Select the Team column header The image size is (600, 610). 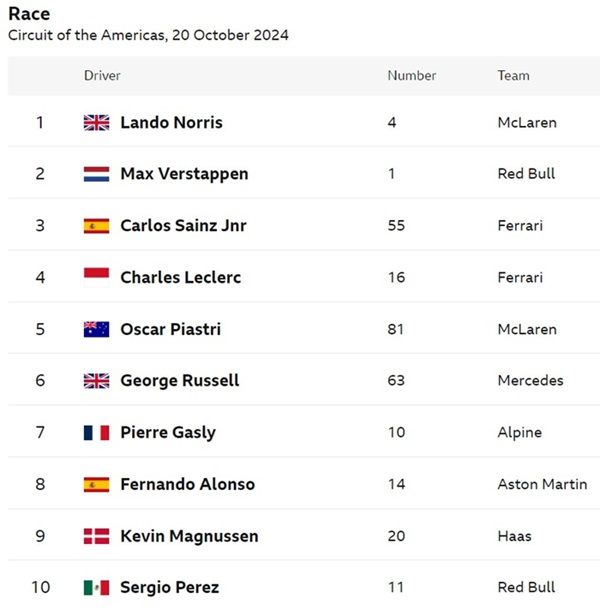pos(514,75)
